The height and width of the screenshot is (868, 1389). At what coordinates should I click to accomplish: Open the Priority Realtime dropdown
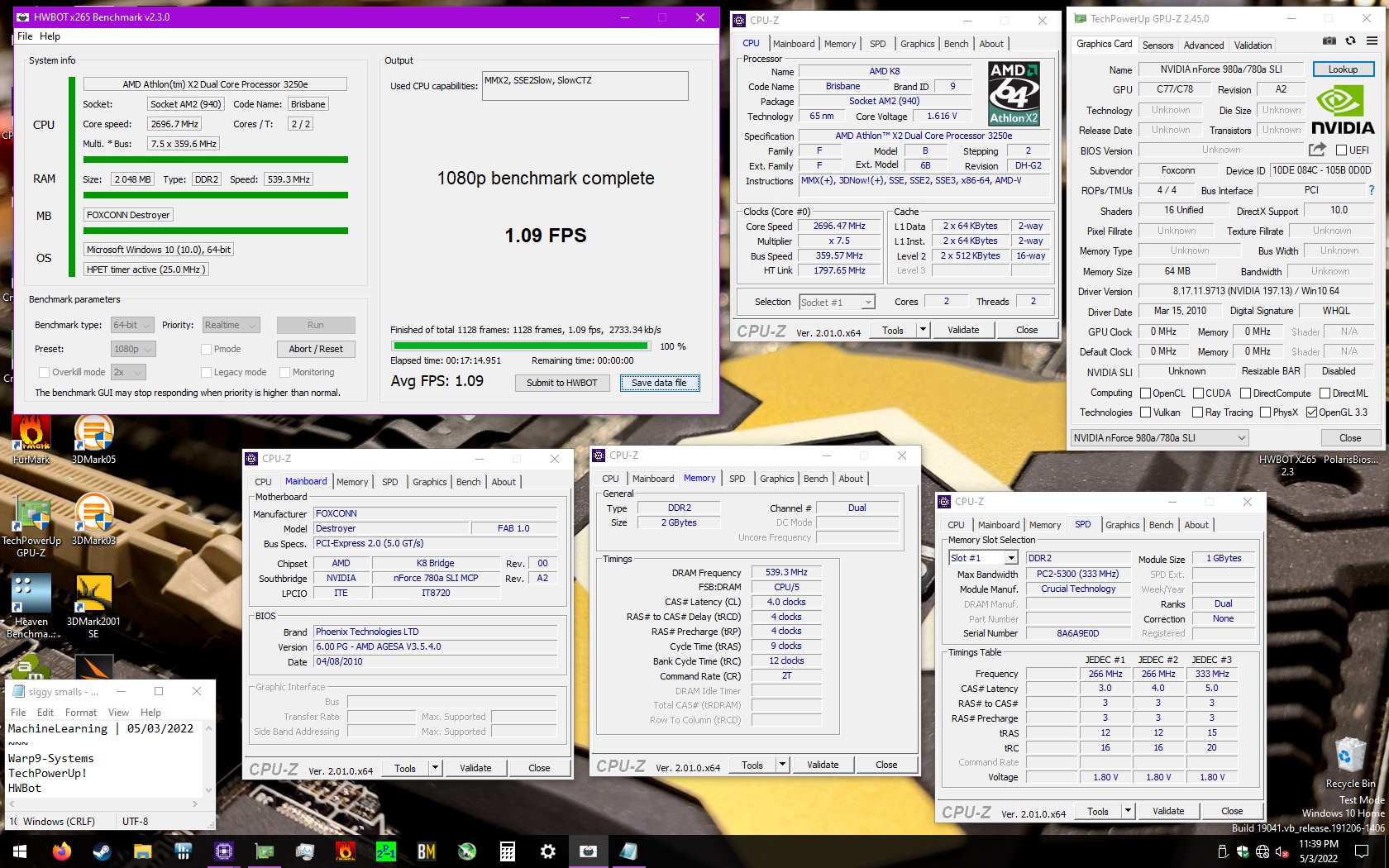click(x=231, y=325)
